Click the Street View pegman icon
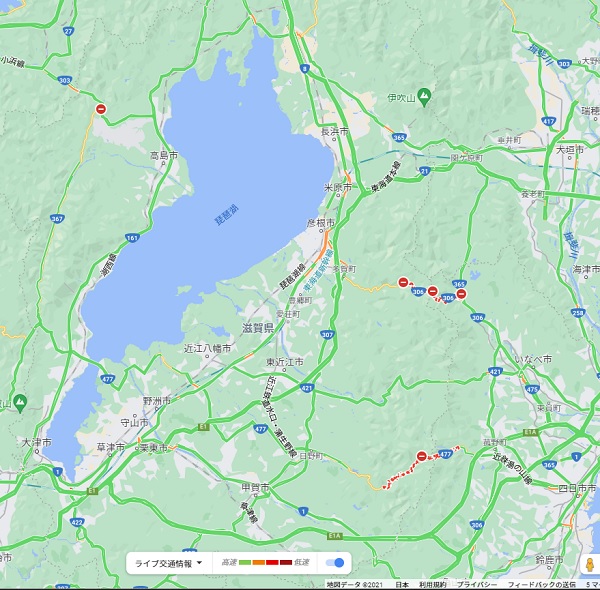The width and height of the screenshot is (600, 590). tap(589, 564)
